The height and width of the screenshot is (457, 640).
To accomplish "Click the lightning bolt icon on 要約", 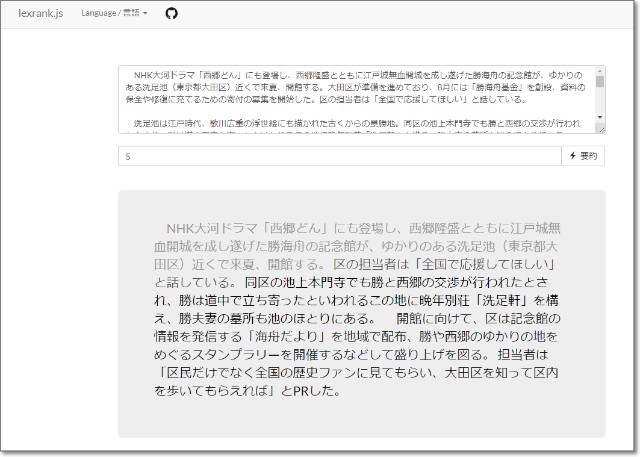I will tap(573, 156).
